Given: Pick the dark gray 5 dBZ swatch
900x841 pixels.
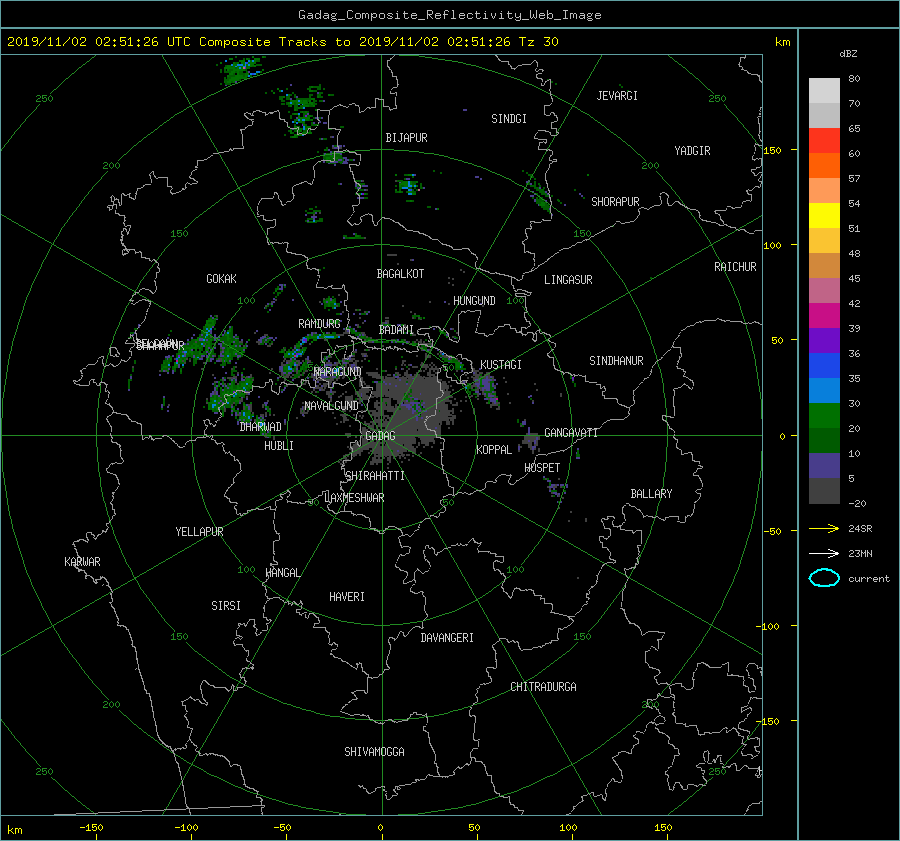Looking at the screenshot, I should click(x=824, y=490).
